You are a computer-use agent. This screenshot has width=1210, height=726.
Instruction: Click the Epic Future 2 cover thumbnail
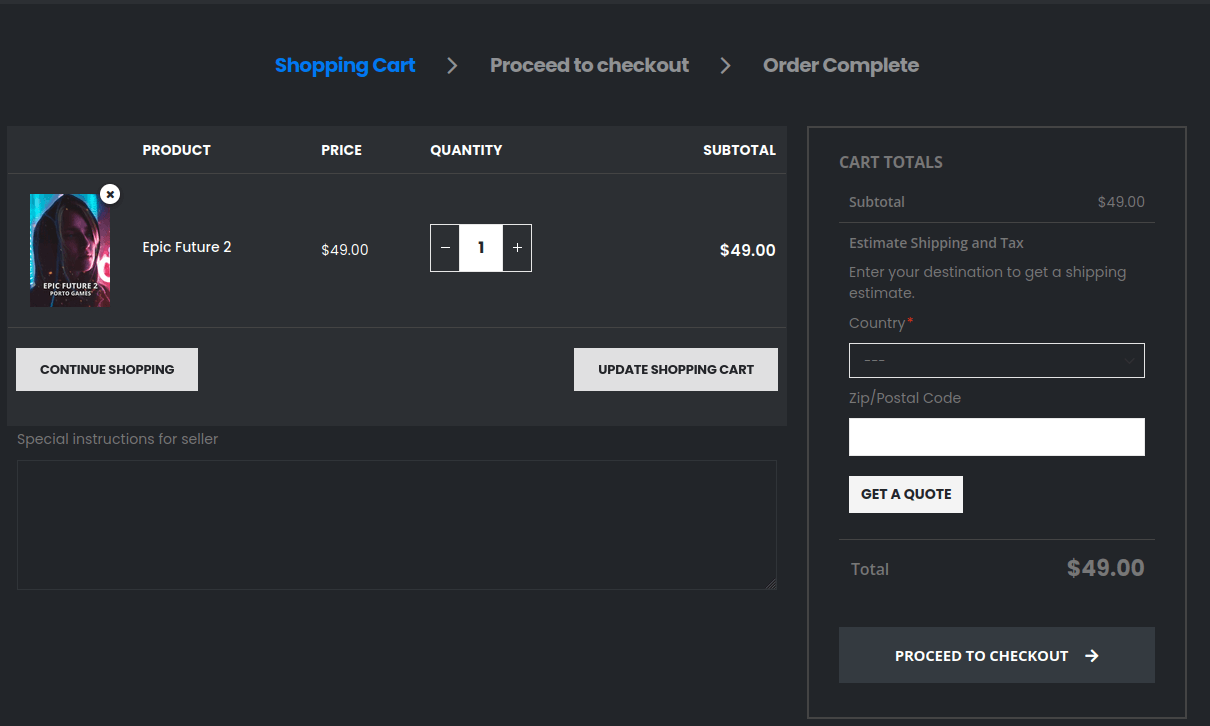(x=70, y=250)
